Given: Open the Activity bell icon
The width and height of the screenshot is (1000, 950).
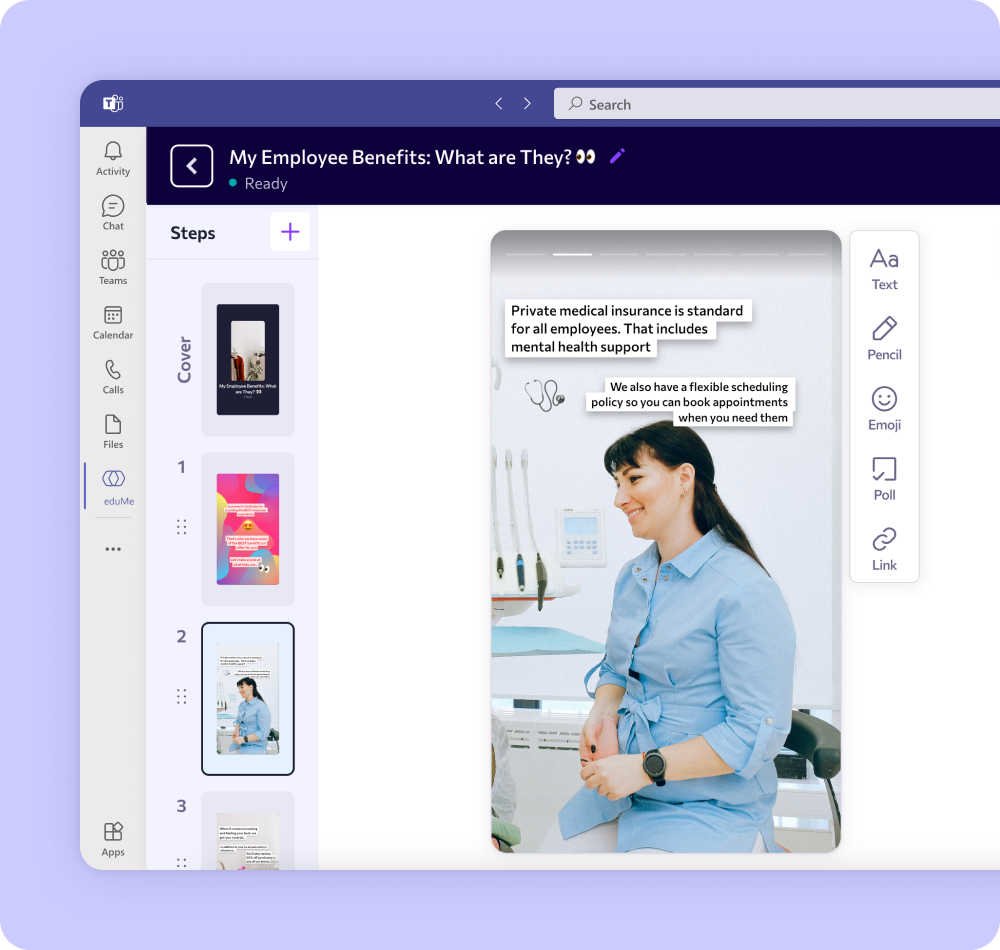Looking at the screenshot, I should 113,158.
